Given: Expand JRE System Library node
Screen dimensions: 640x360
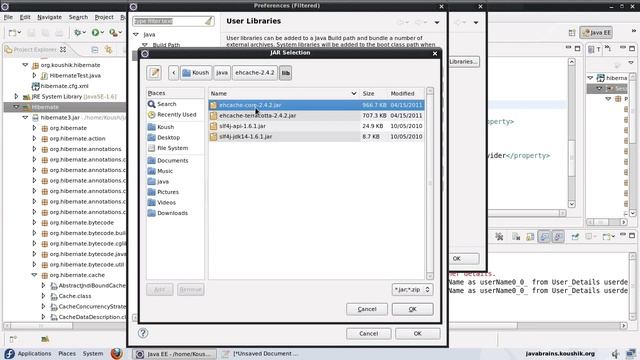Looking at the screenshot, I should click(x=16, y=97).
